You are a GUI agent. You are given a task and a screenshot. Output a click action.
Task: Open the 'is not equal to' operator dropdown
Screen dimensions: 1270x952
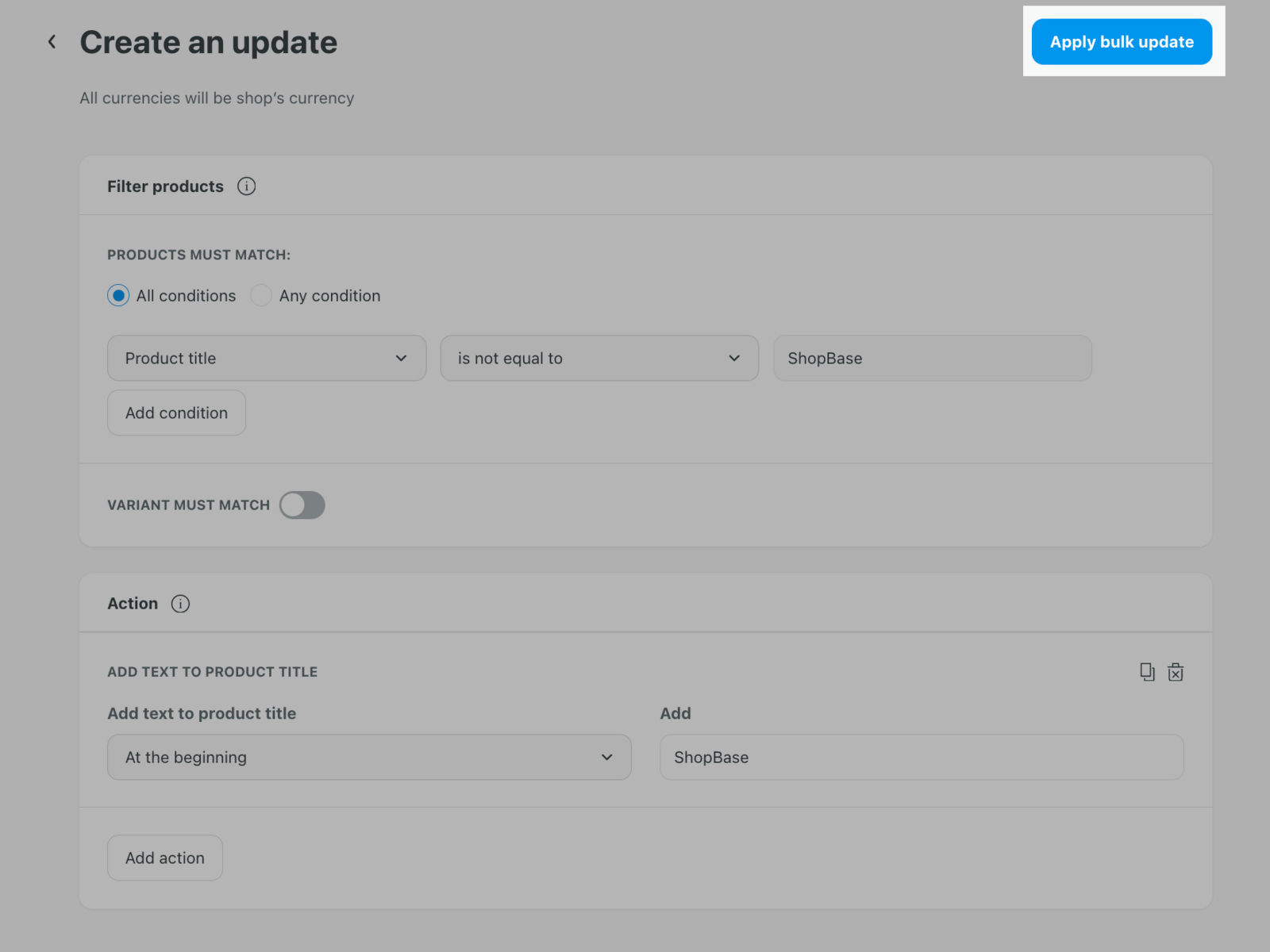[x=599, y=359]
